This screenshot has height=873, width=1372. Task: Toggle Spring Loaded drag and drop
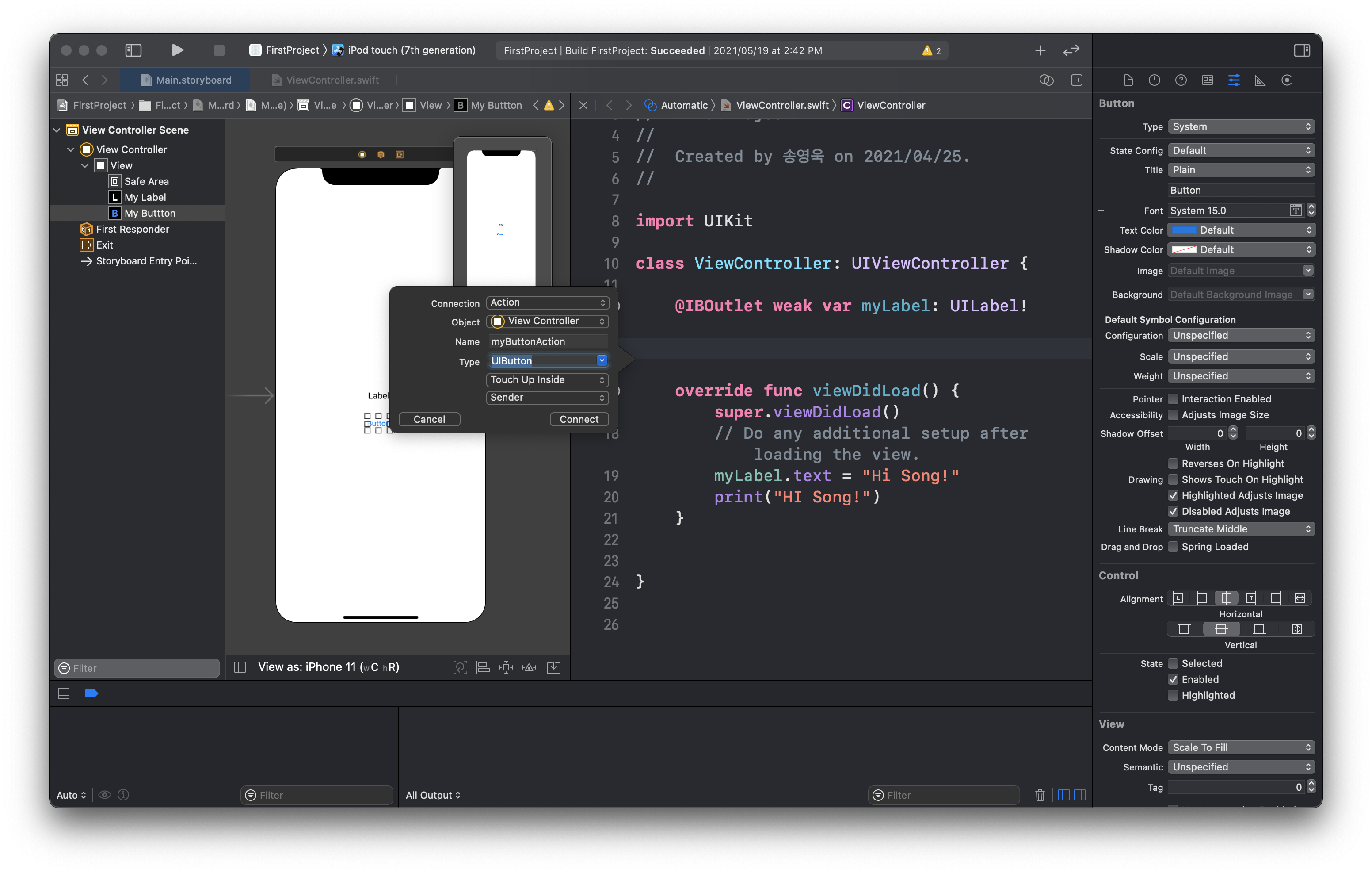pos(1174,547)
